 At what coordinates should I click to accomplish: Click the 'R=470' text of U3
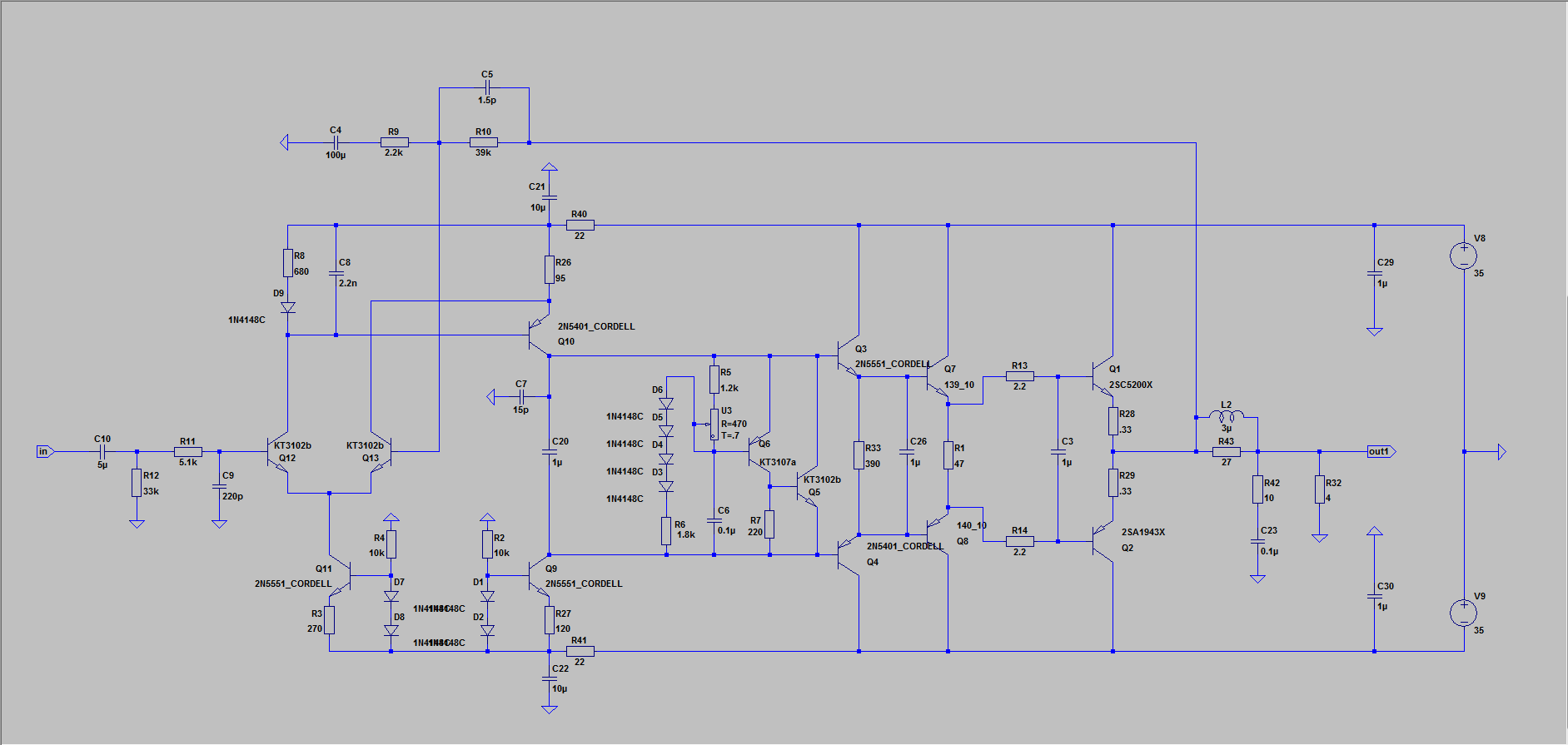pos(734,425)
